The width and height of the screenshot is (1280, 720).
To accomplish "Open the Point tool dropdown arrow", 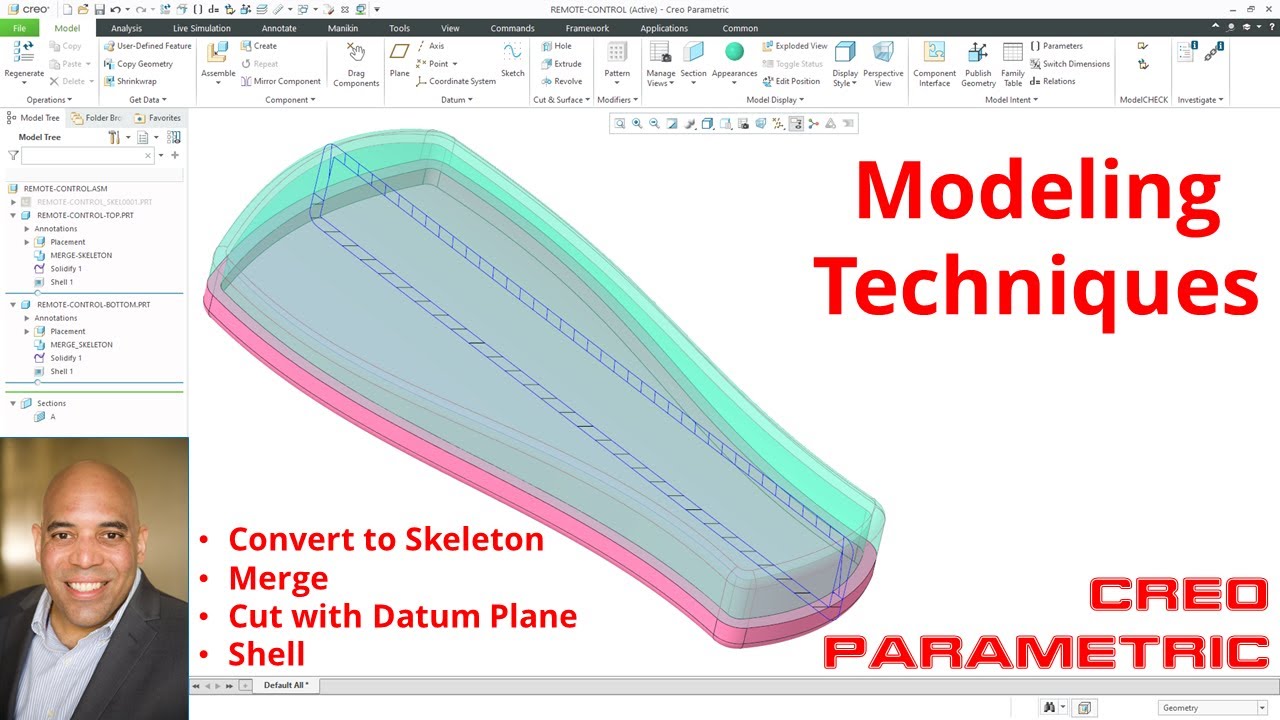I will tap(455, 64).
